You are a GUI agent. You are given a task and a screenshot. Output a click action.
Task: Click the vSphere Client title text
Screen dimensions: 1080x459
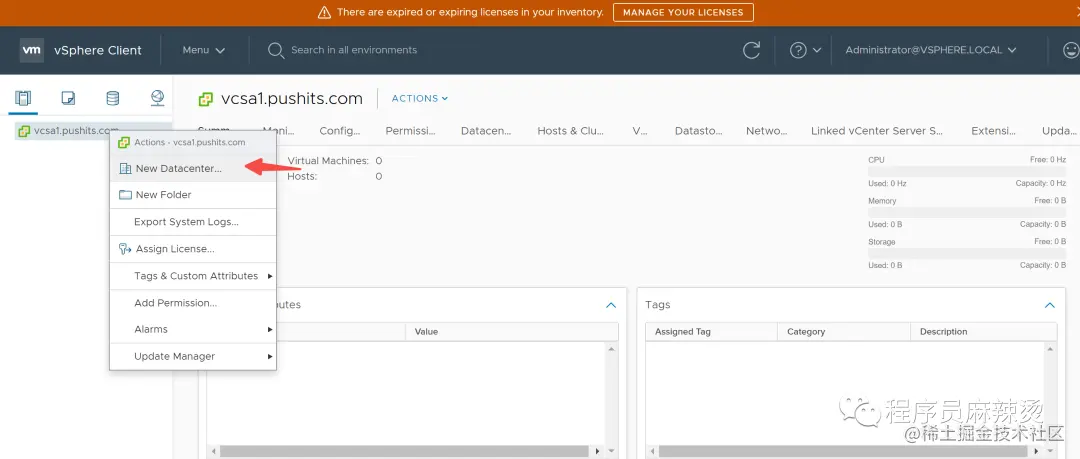(98, 50)
